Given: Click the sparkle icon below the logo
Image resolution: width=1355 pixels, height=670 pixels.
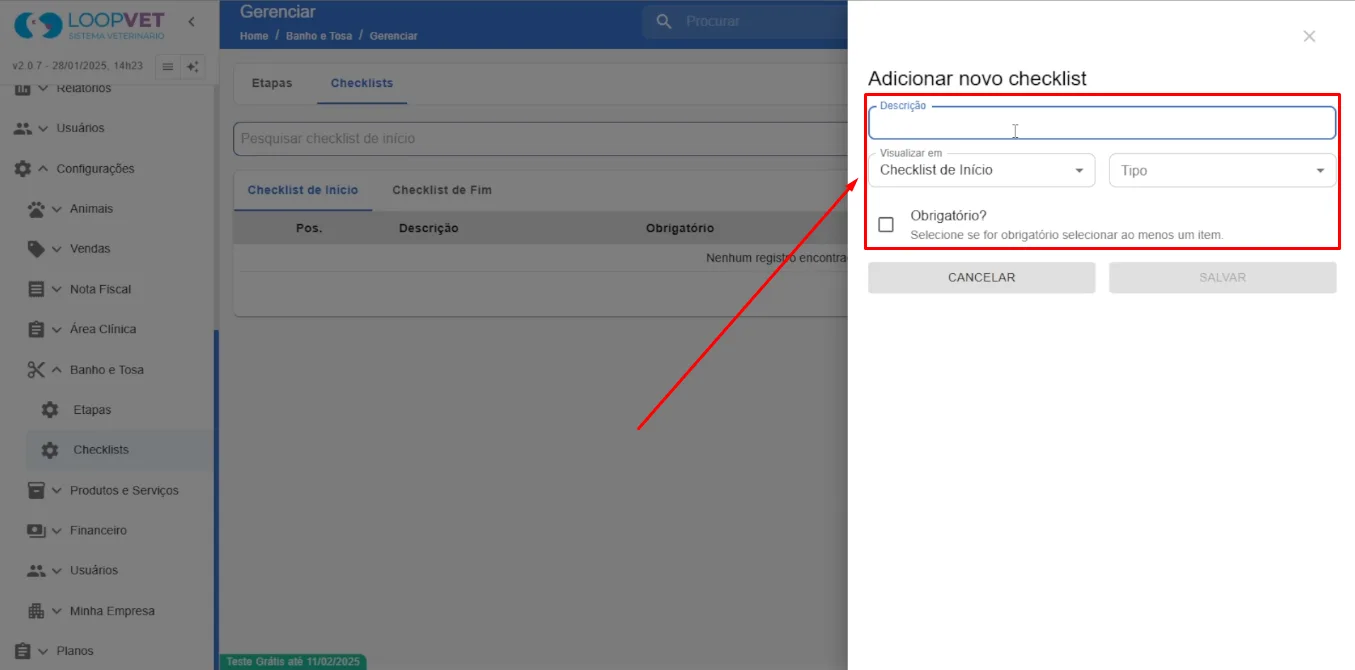Looking at the screenshot, I should pos(193,67).
